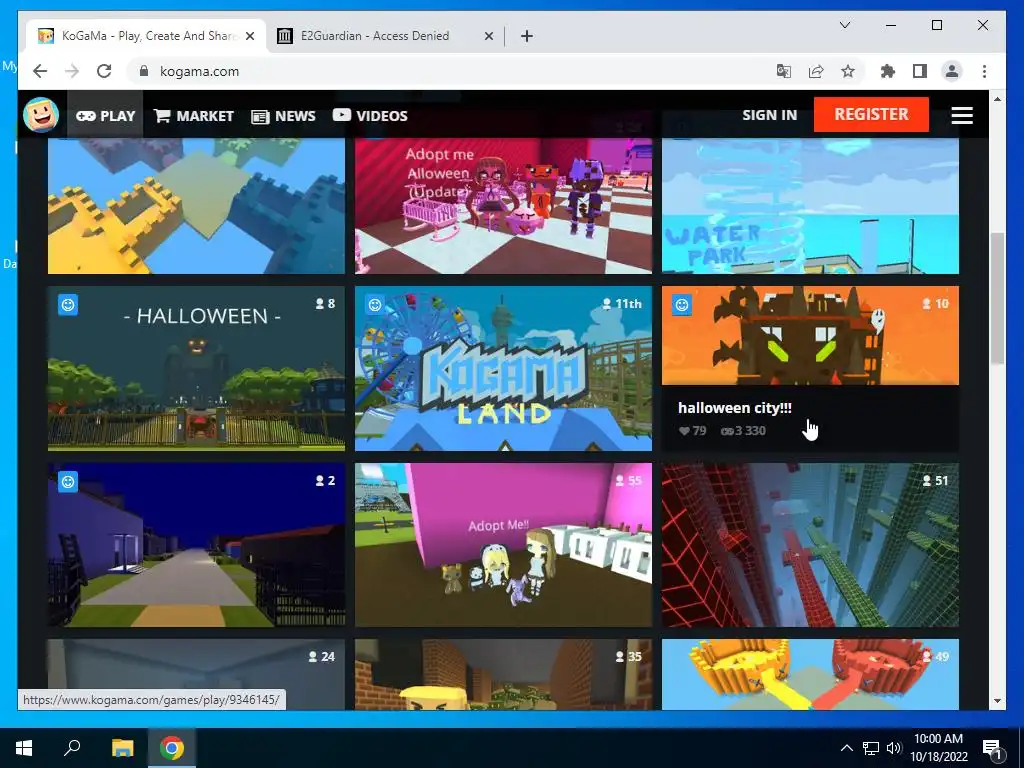The width and height of the screenshot is (1024, 768).
Task: Open Windows taskbar search
Action: pos(72,748)
